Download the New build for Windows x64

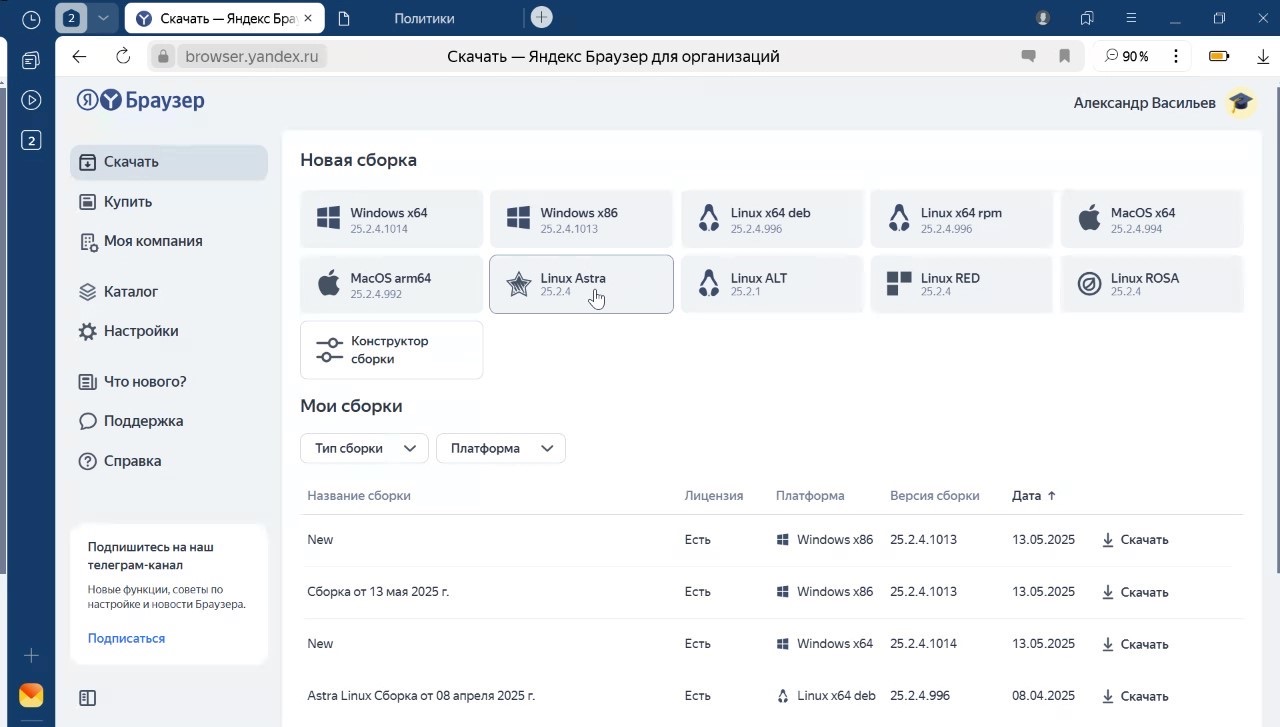tap(1135, 644)
